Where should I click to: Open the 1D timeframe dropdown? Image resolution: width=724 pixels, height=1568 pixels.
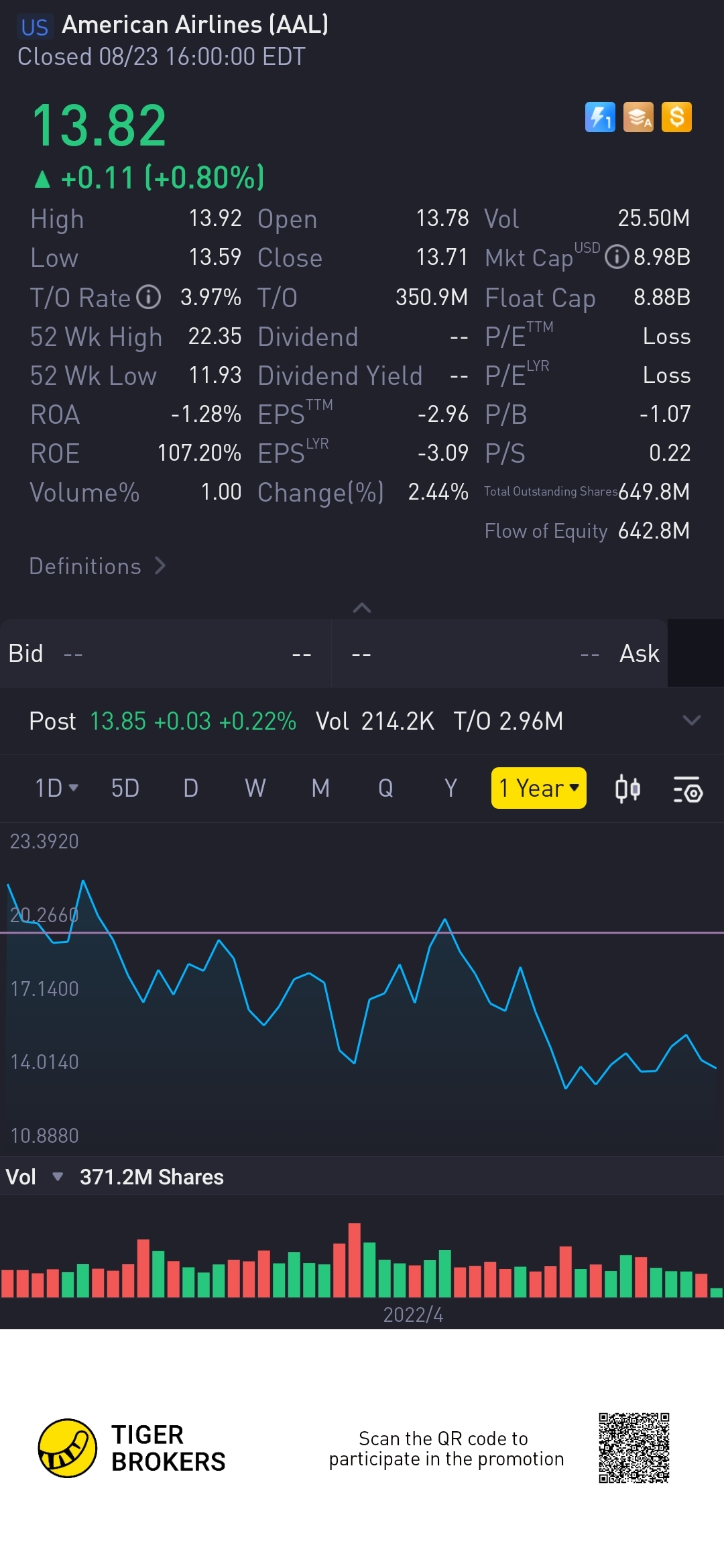tap(56, 788)
